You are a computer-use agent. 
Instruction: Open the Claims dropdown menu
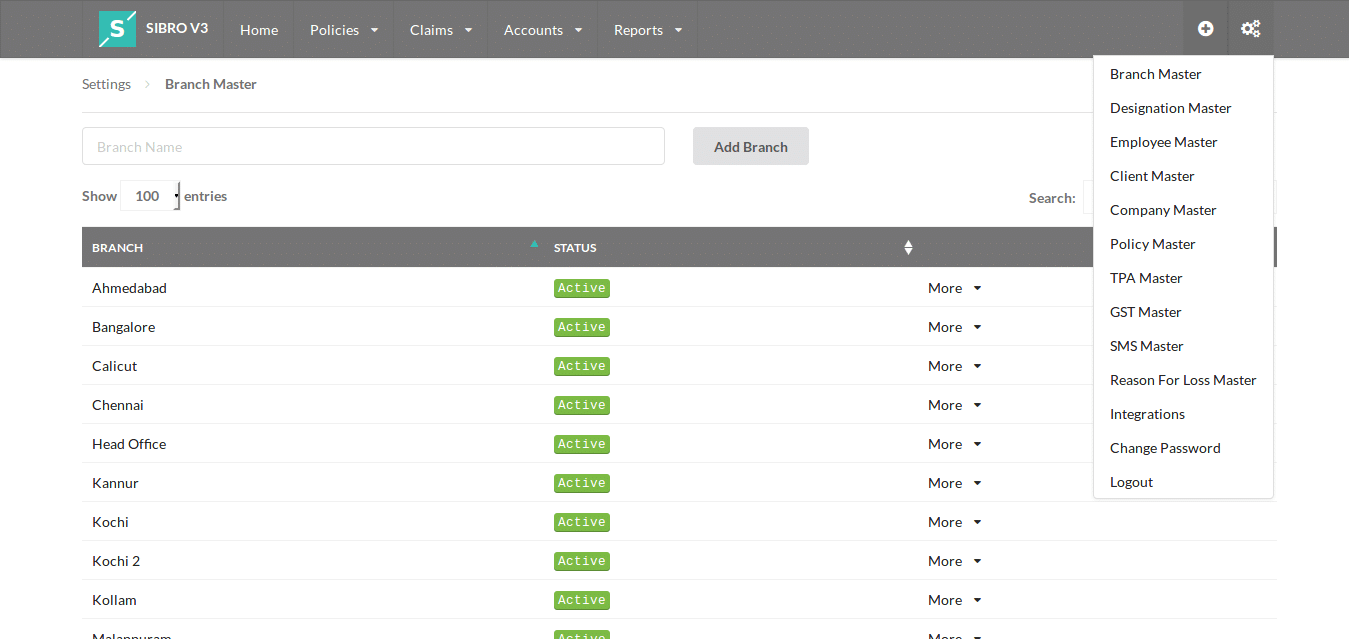point(441,30)
